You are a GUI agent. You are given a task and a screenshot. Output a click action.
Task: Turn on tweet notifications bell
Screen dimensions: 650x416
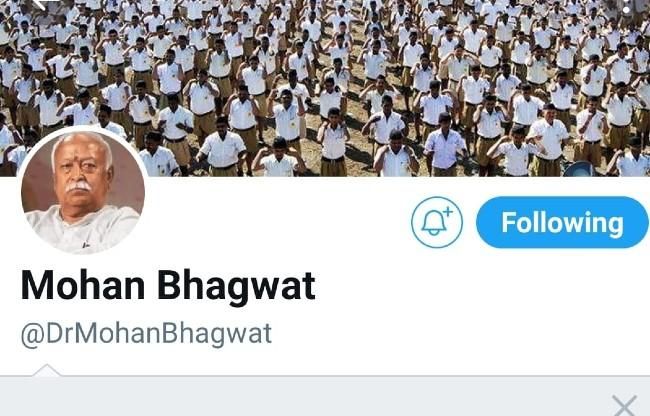coord(437,223)
